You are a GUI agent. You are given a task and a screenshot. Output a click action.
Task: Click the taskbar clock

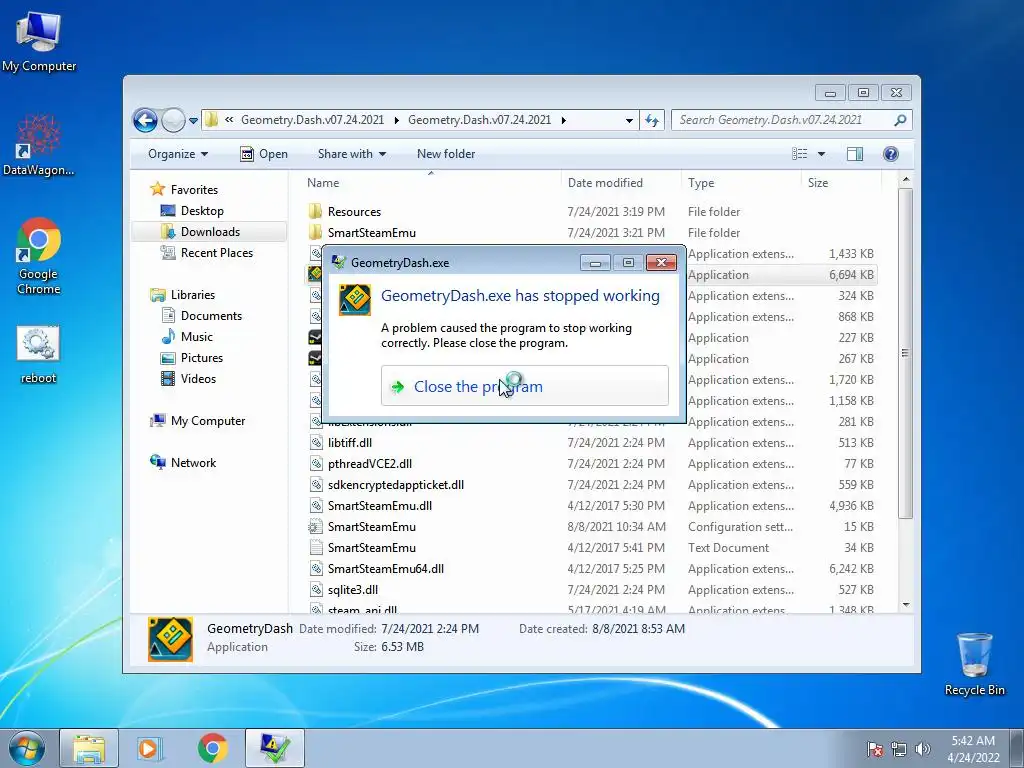973,749
